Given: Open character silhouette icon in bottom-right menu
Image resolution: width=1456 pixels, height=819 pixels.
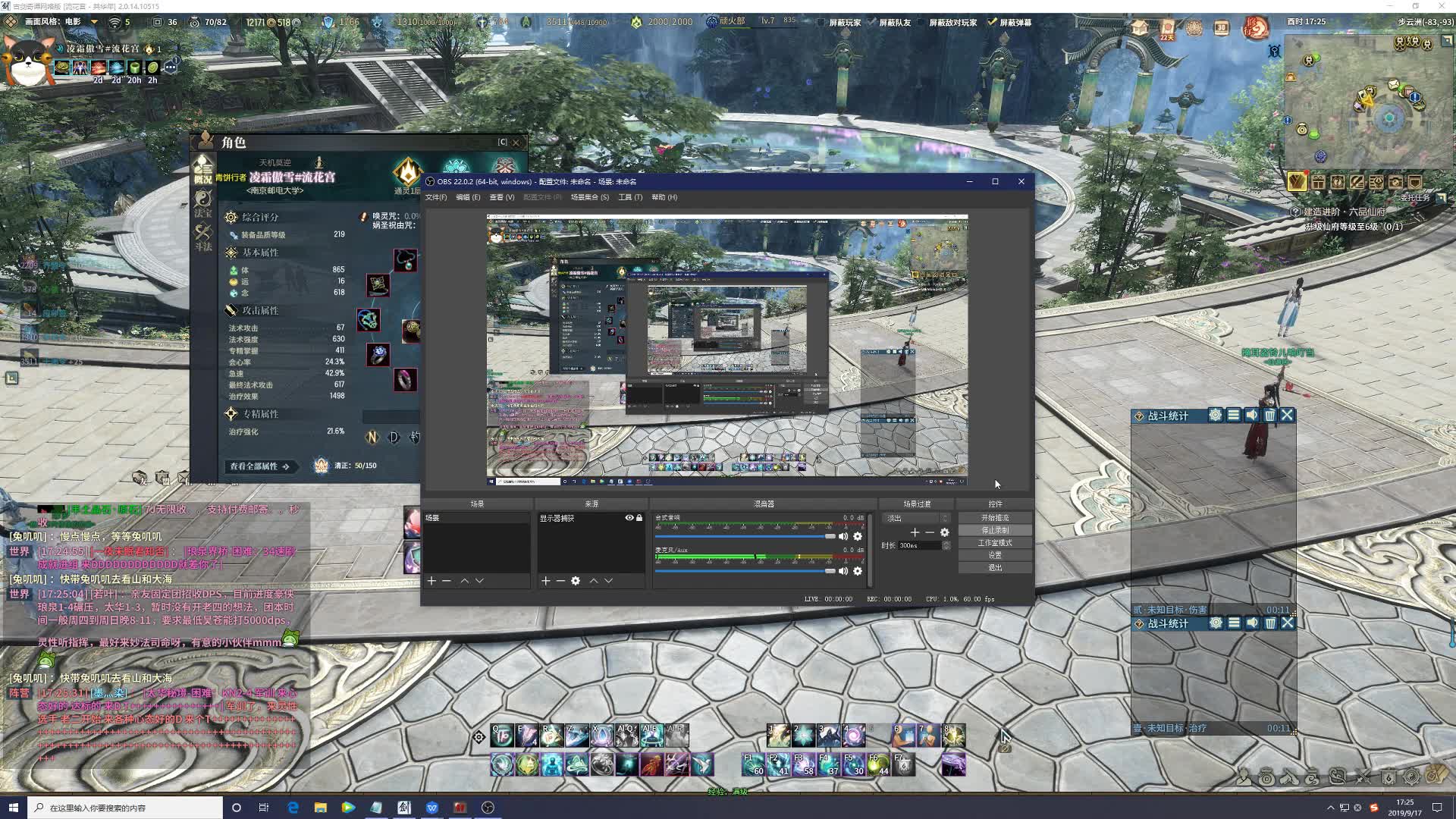Looking at the screenshot, I should coord(1244,777).
